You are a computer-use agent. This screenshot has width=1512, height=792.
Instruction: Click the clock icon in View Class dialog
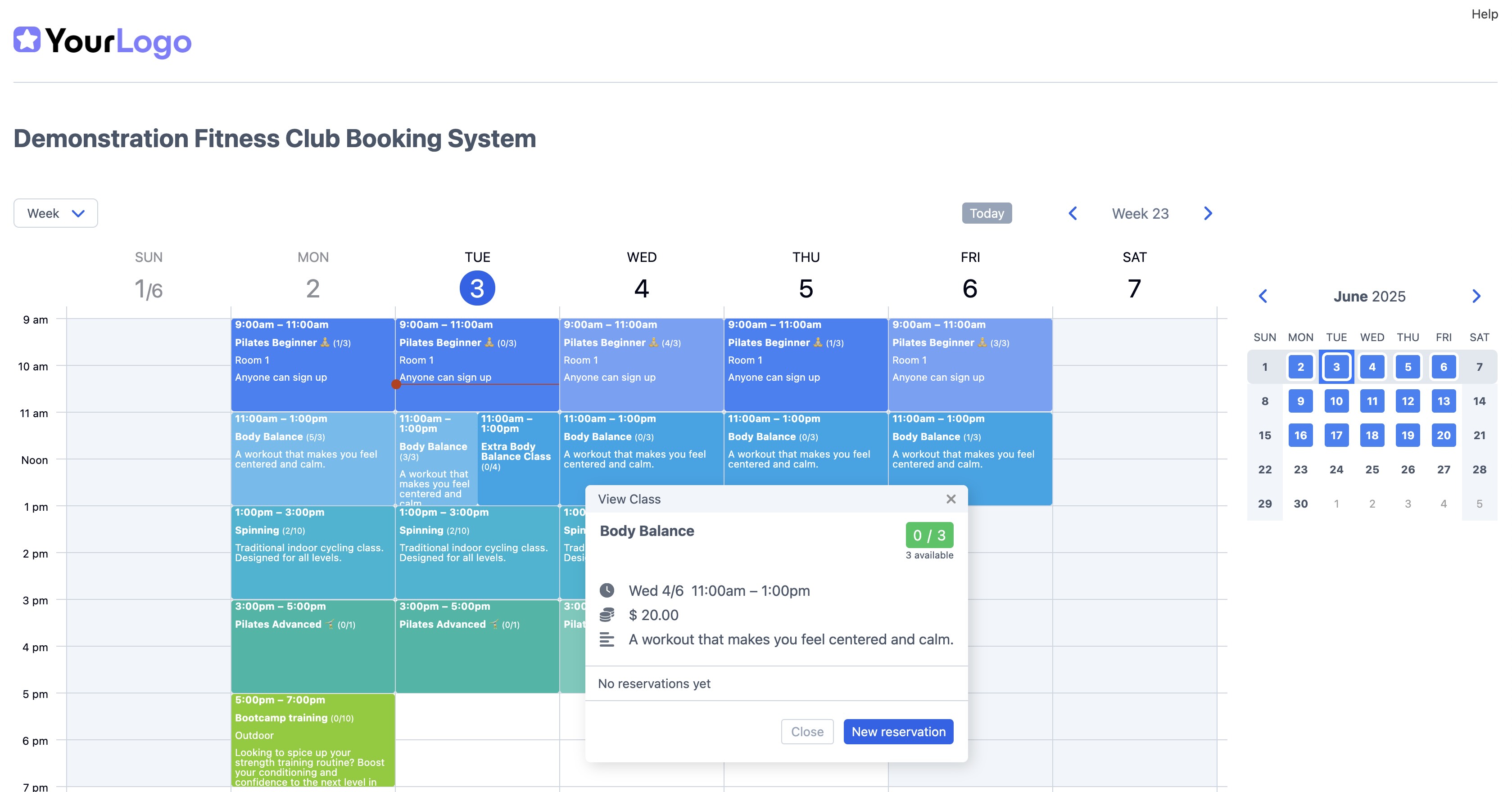point(608,591)
